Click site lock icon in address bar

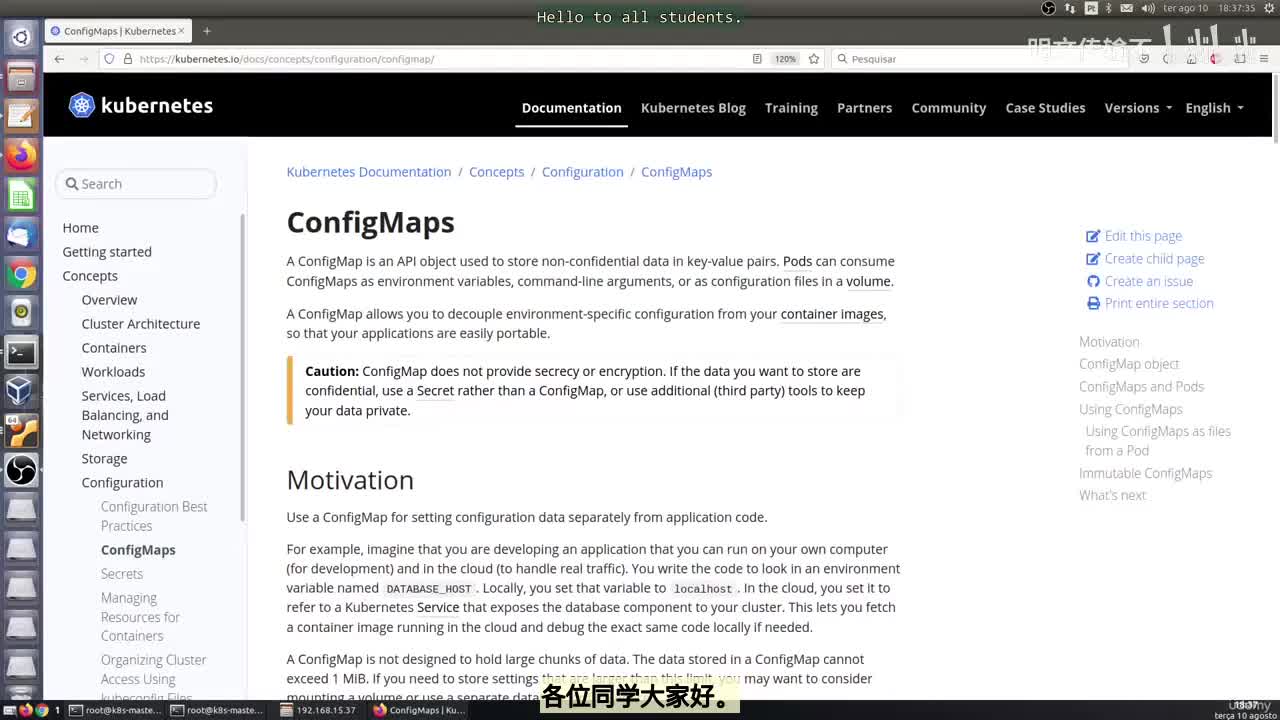(x=128, y=59)
